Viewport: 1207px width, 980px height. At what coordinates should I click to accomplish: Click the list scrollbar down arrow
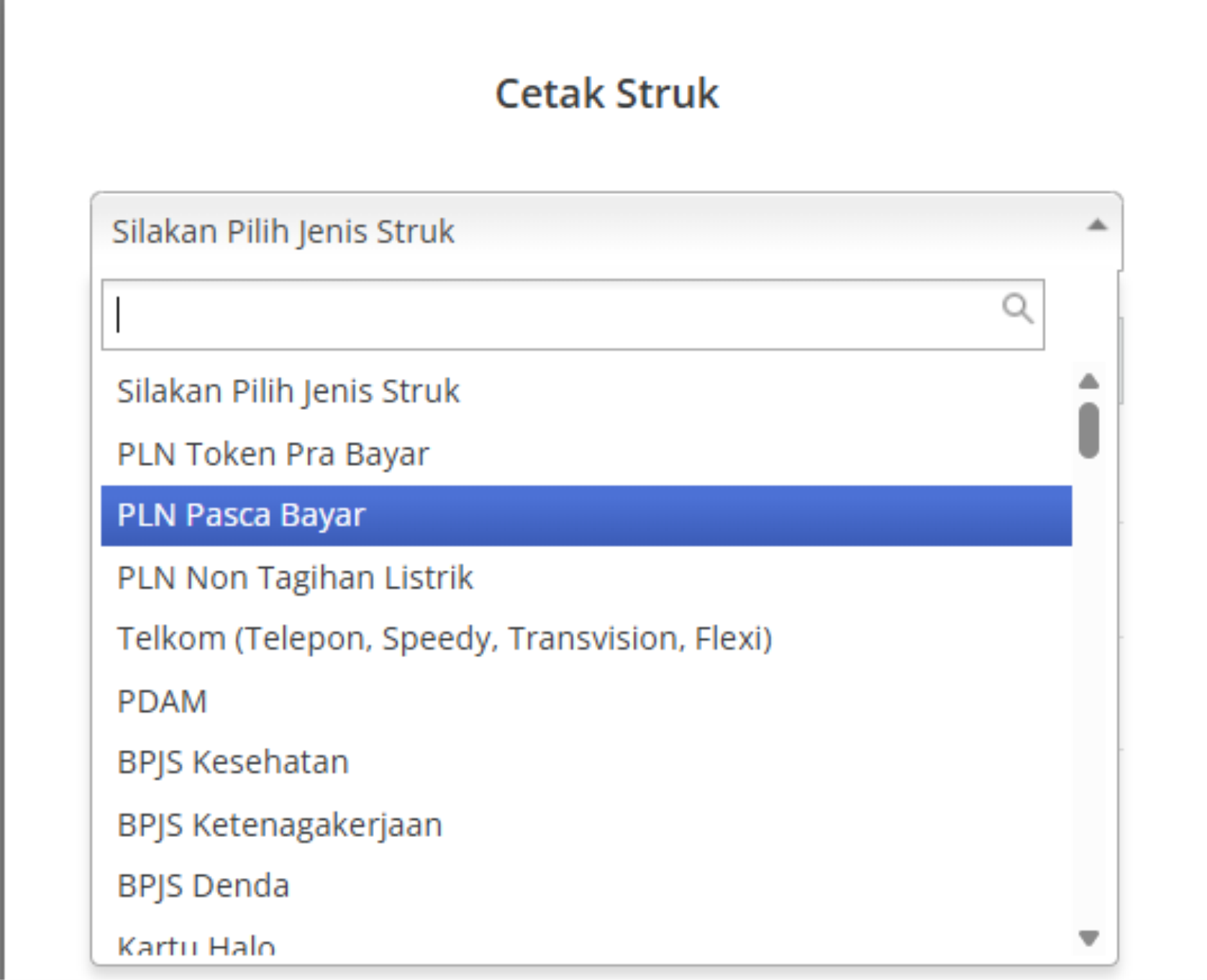click(1089, 938)
